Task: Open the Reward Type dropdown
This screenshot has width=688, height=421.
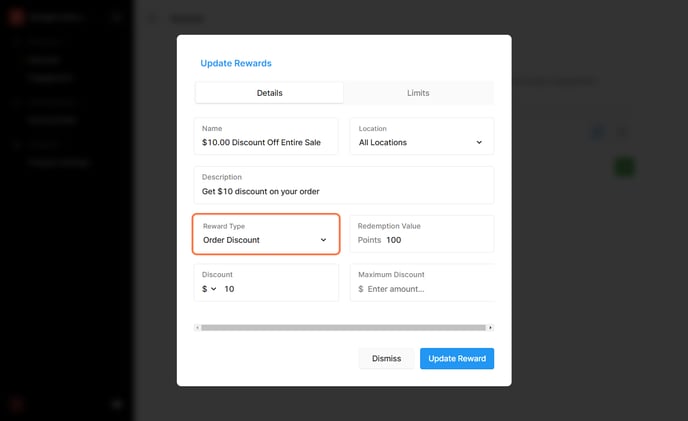Action: click(x=266, y=234)
